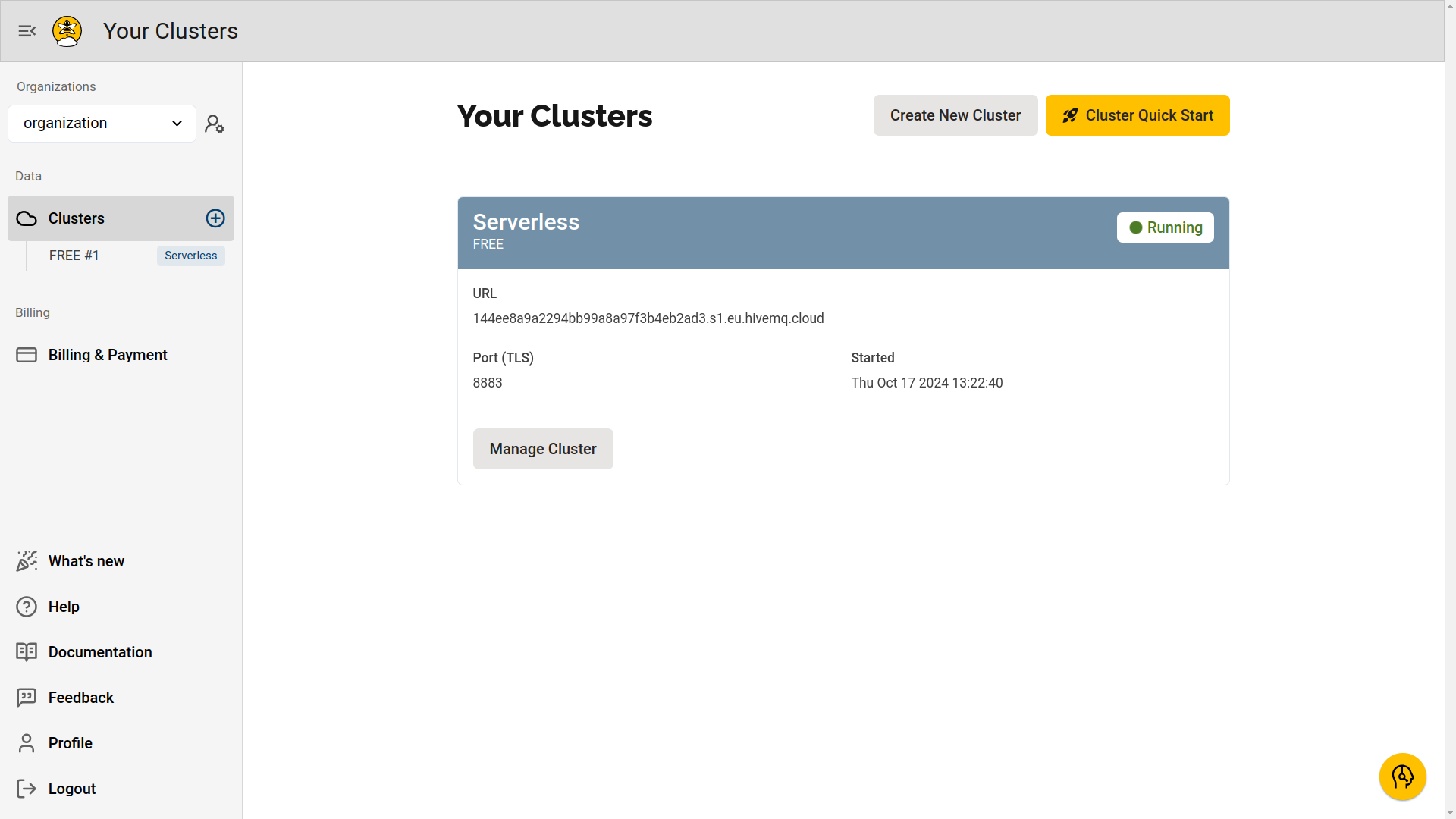Click the What's new celebration icon
Screen dimensions: 1456x819
point(27,560)
